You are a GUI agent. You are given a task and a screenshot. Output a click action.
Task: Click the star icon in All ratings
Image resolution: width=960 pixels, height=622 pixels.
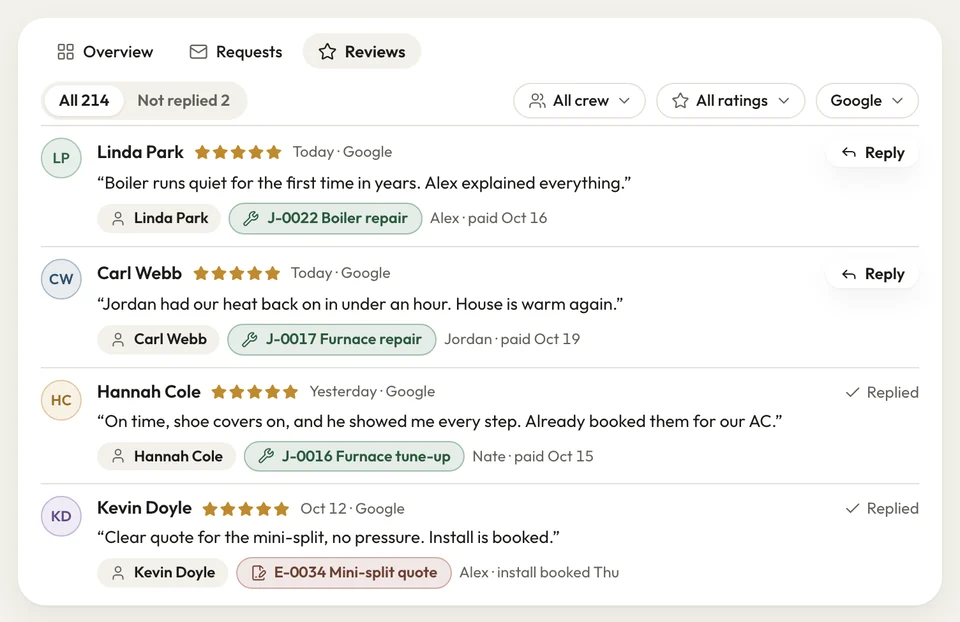(680, 100)
